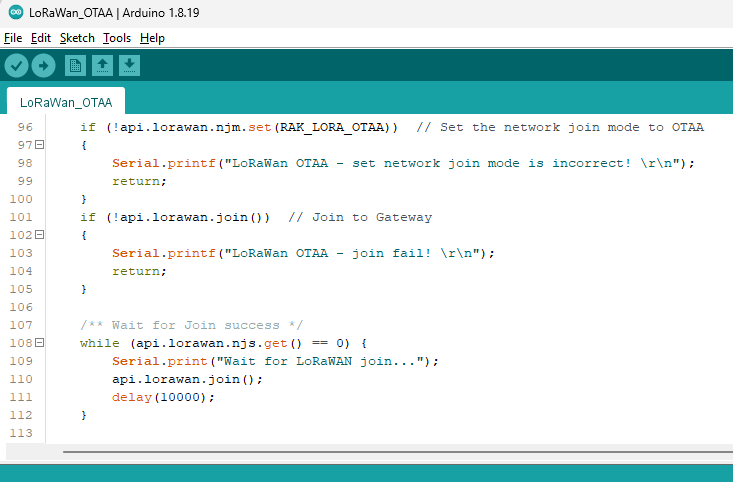Open the Tools menu
733x482 pixels.
(x=117, y=38)
